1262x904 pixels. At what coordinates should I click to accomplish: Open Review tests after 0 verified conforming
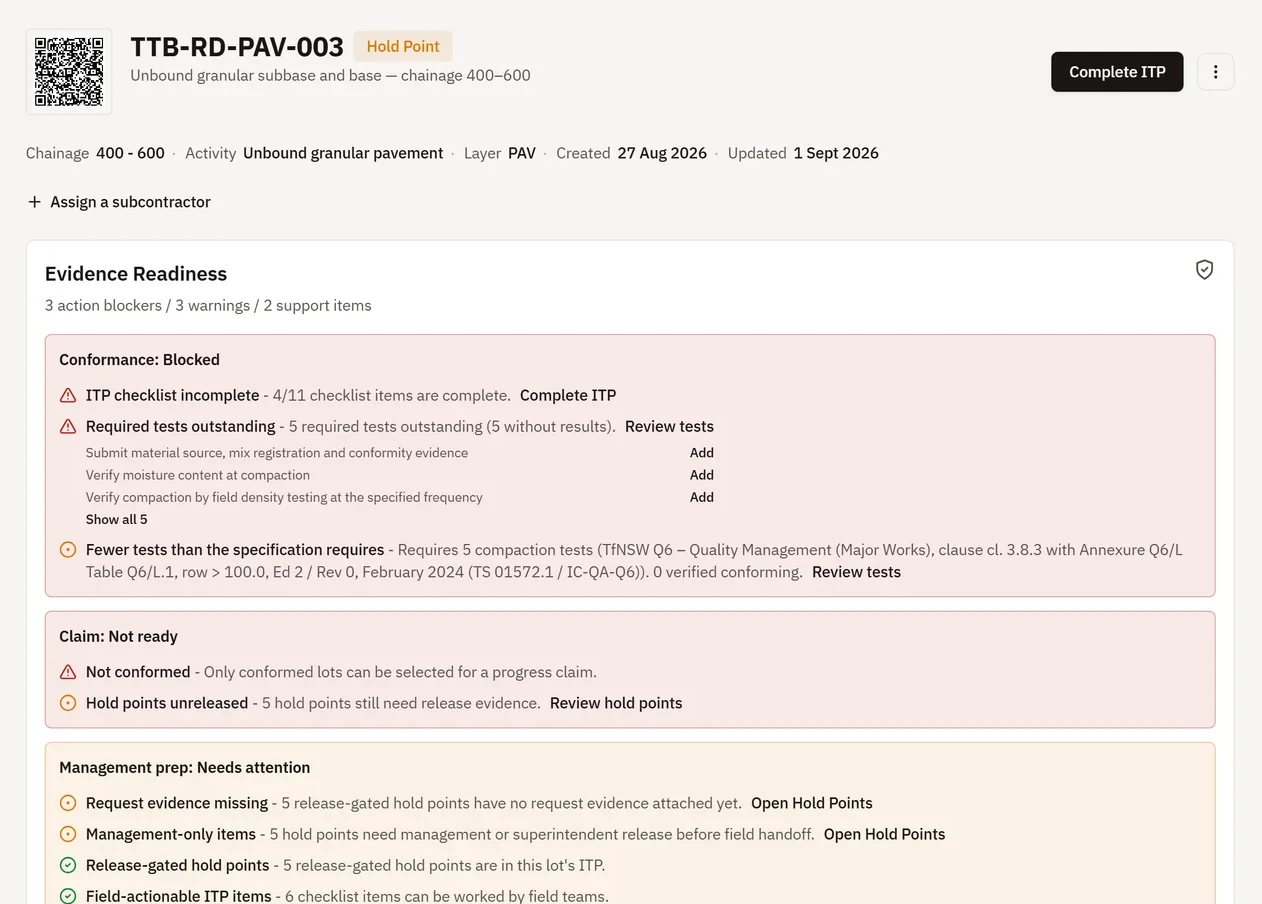coord(856,572)
